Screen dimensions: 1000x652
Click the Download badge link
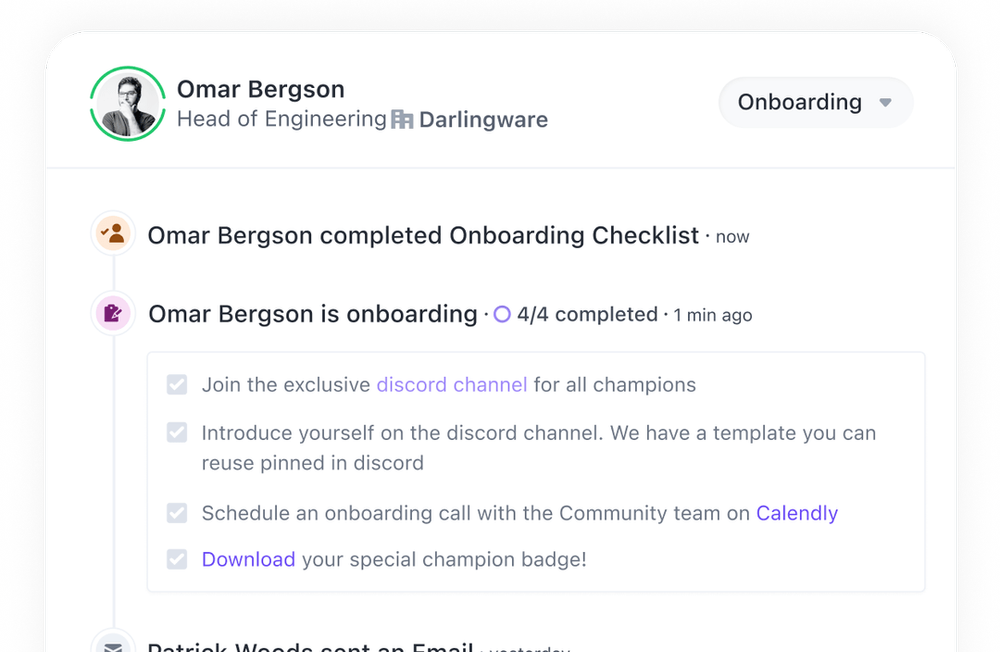point(248,559)
